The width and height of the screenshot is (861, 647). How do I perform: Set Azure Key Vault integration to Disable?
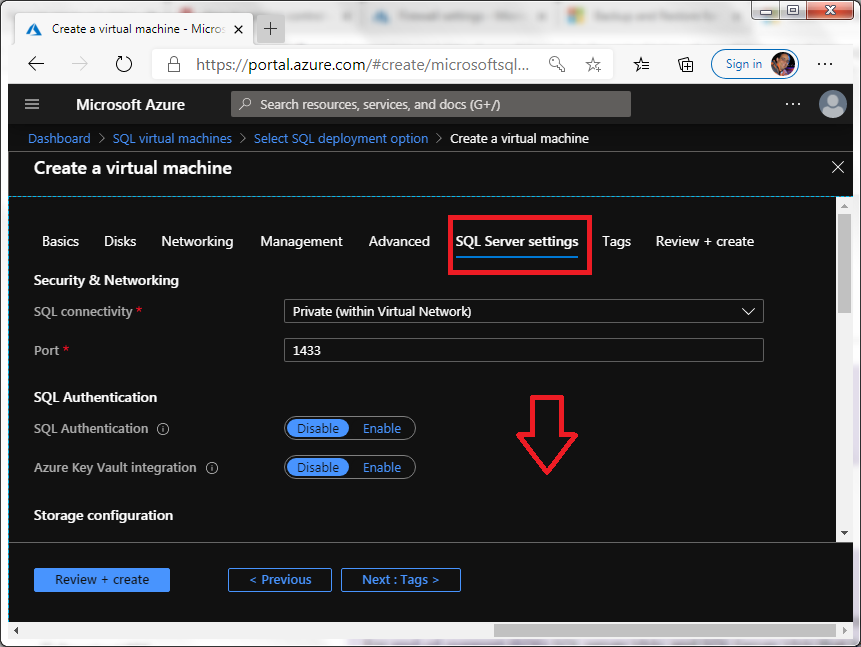tap(318, 467)
